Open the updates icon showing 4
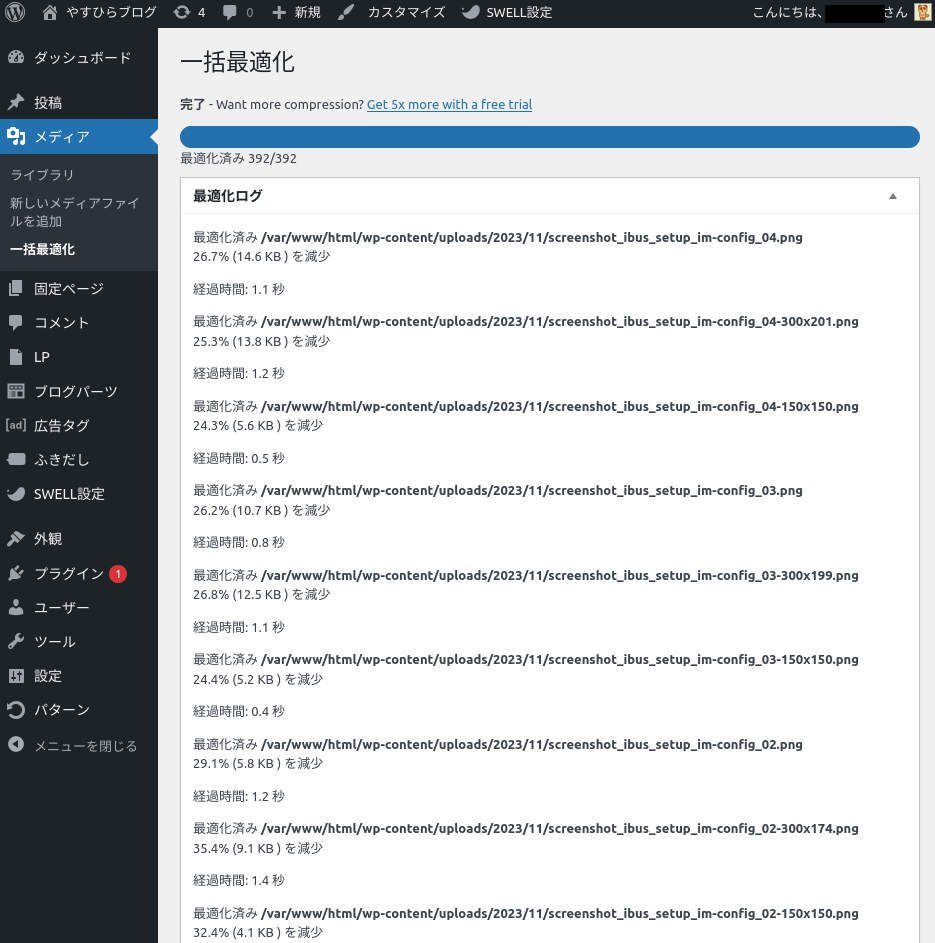The width and height of the screenshot is (935, 943). click(189, 13)
